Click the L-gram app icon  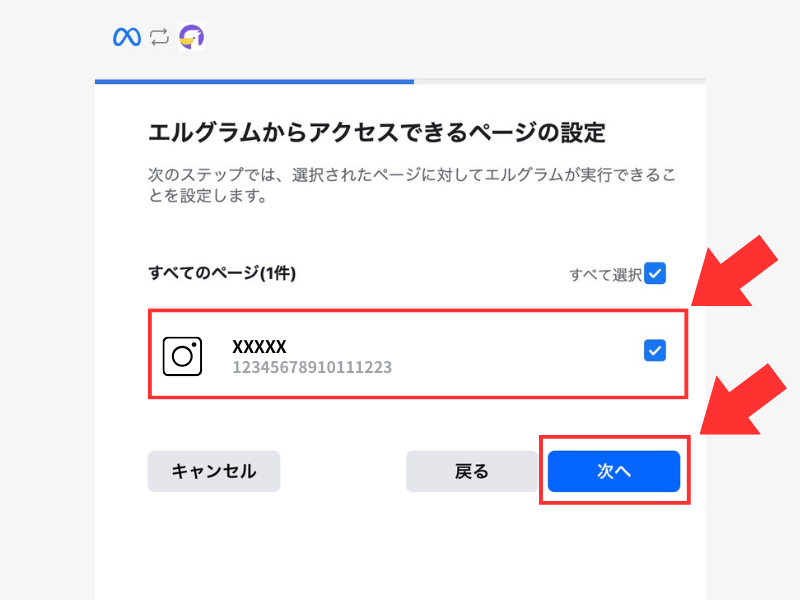[190, 37]
